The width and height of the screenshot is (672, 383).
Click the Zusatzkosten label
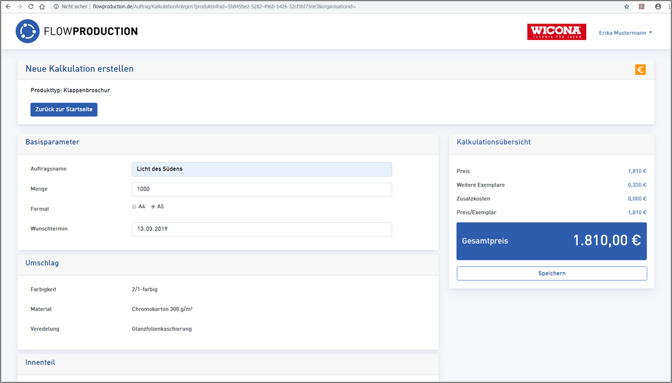coord(473,199)
